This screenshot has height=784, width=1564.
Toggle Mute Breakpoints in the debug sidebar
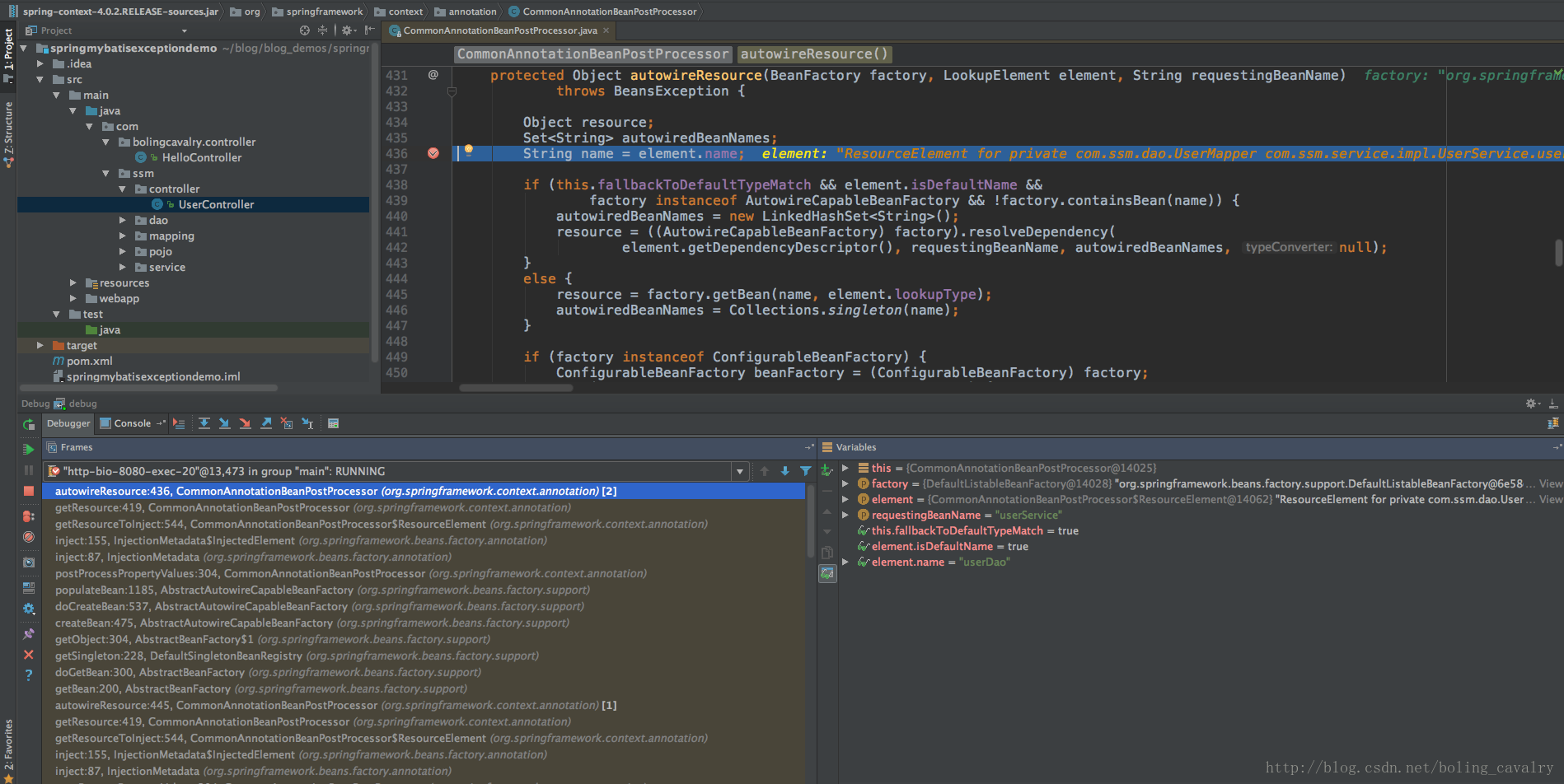29,537
